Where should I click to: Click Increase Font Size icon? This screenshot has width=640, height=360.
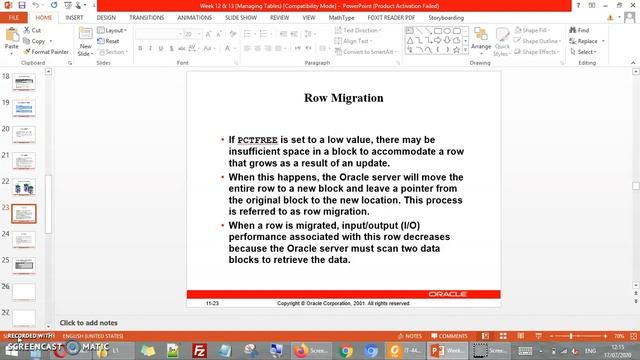point(209,34)
